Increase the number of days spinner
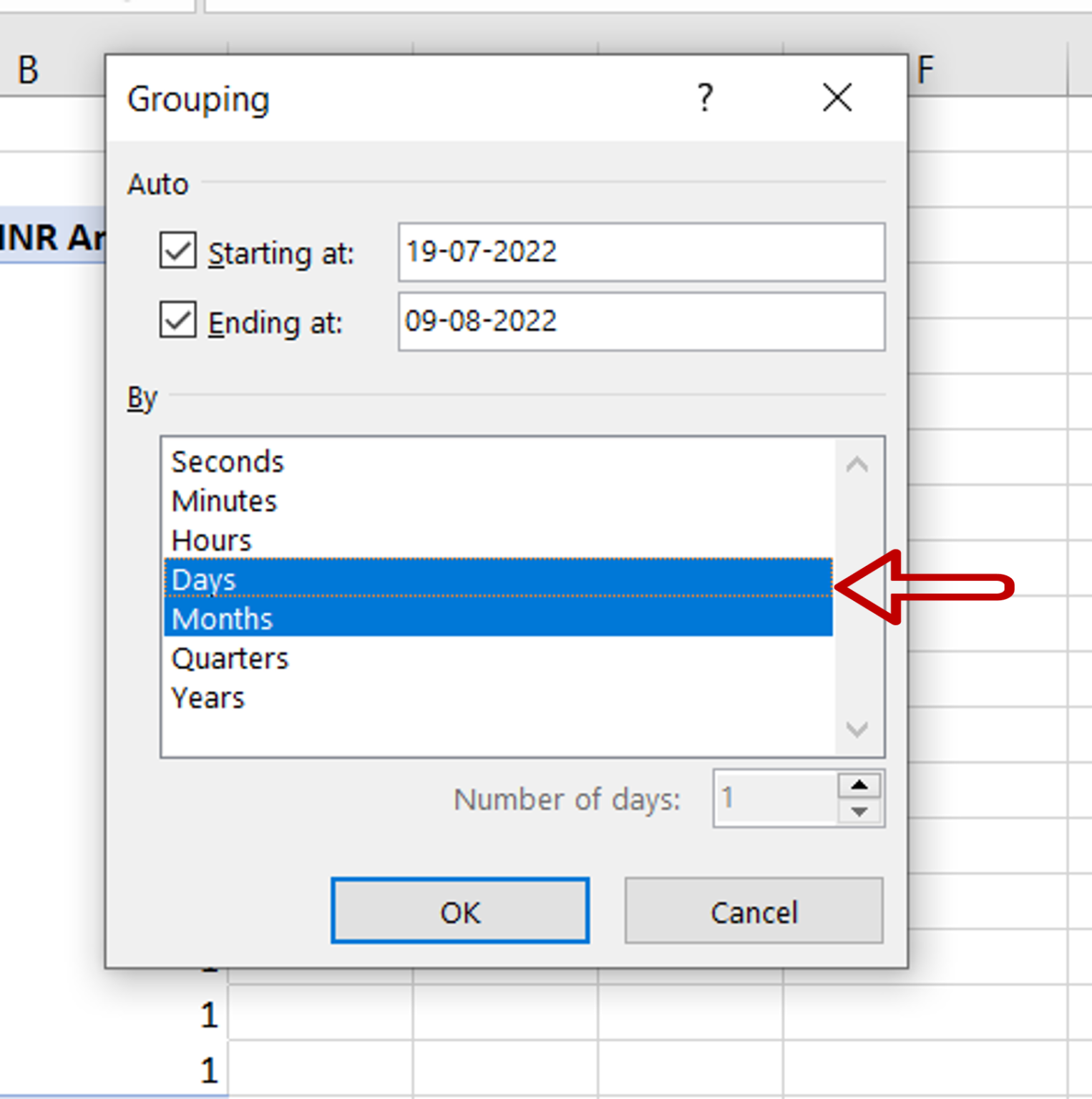 [x=859, y=786]
